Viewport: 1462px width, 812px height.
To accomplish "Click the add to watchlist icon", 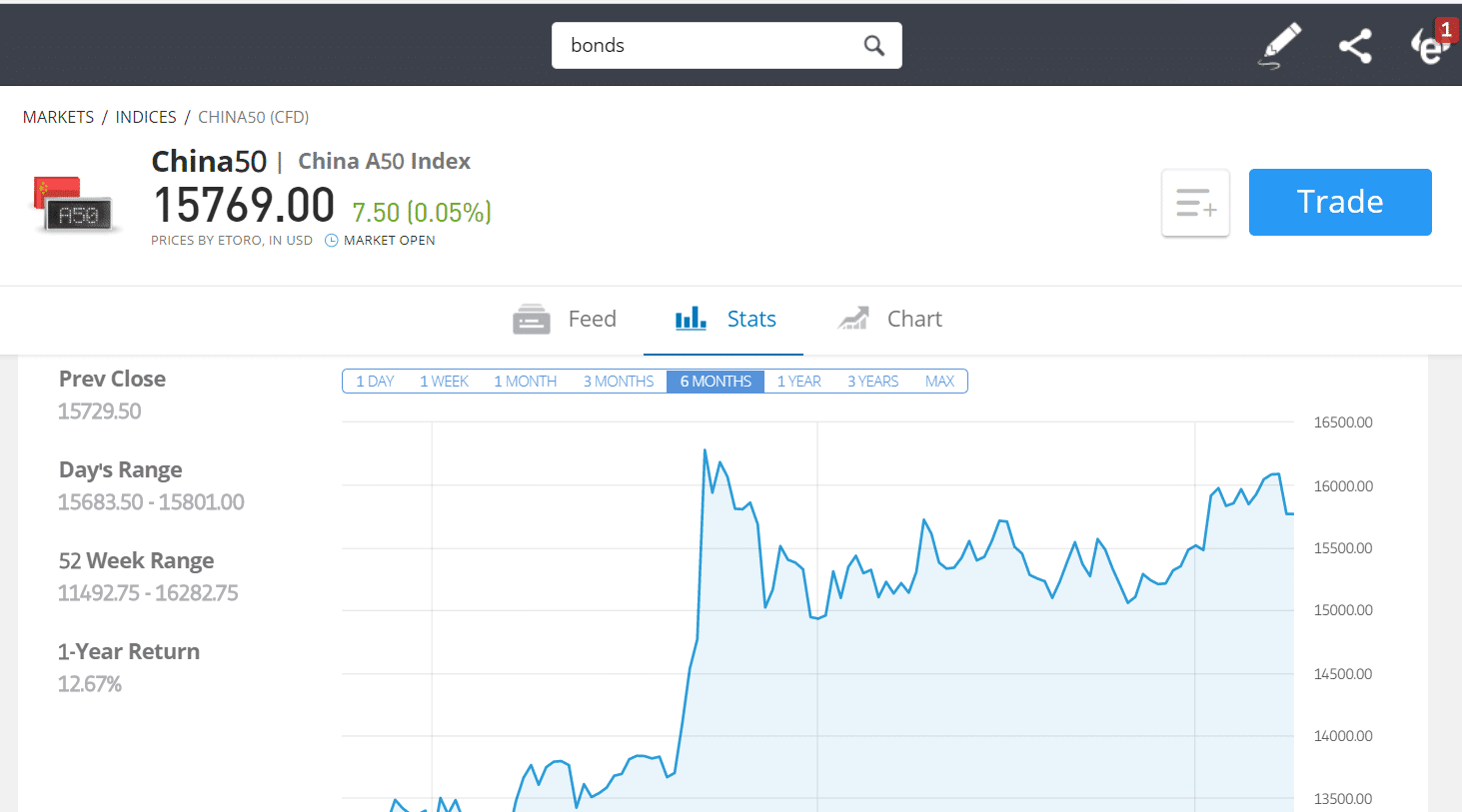I will (1195, 203).
